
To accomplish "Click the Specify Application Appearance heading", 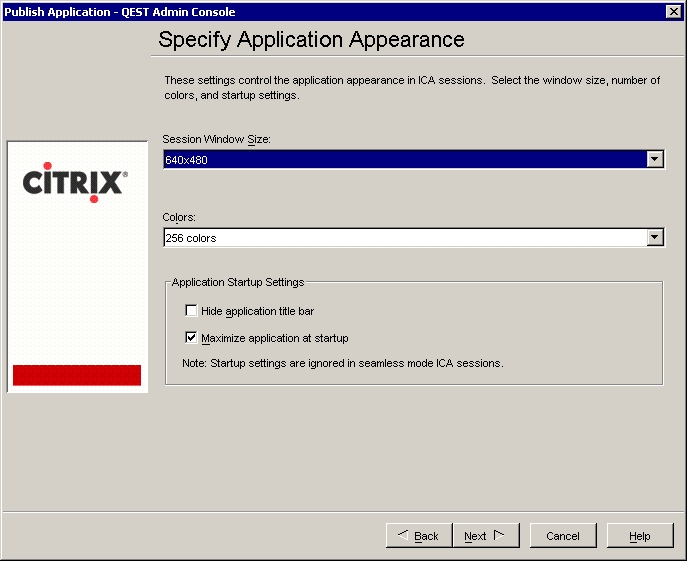I will coord(311,40).
